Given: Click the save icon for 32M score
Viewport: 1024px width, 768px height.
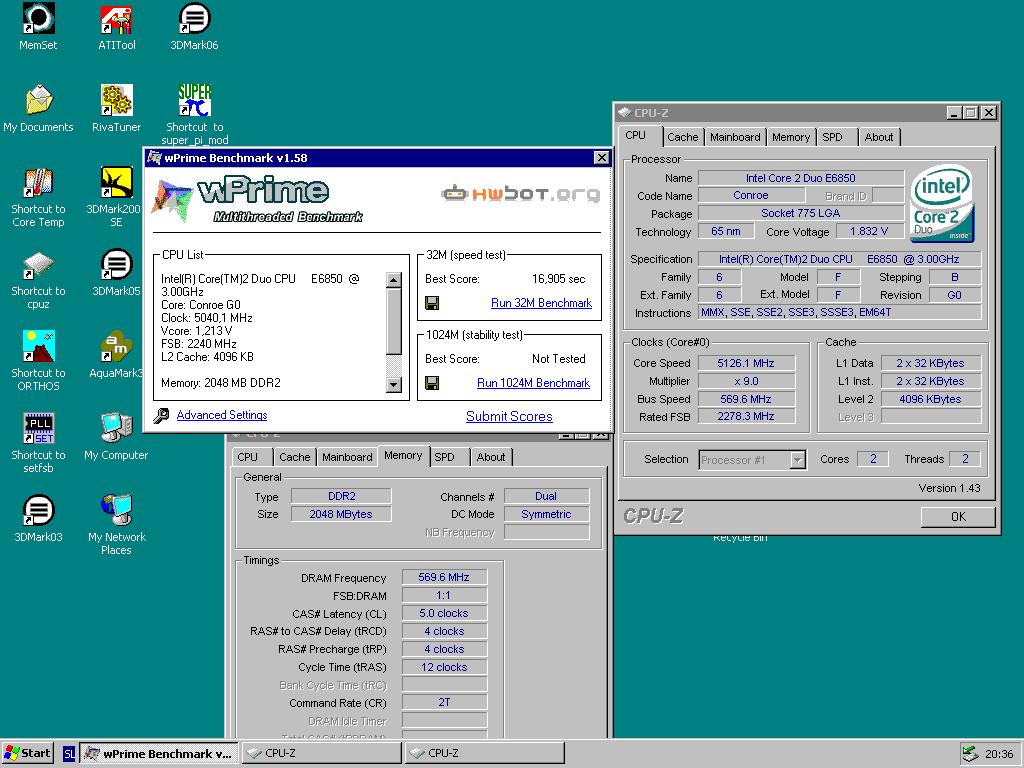Looking at the screenshot, I should tap(432, 303).
